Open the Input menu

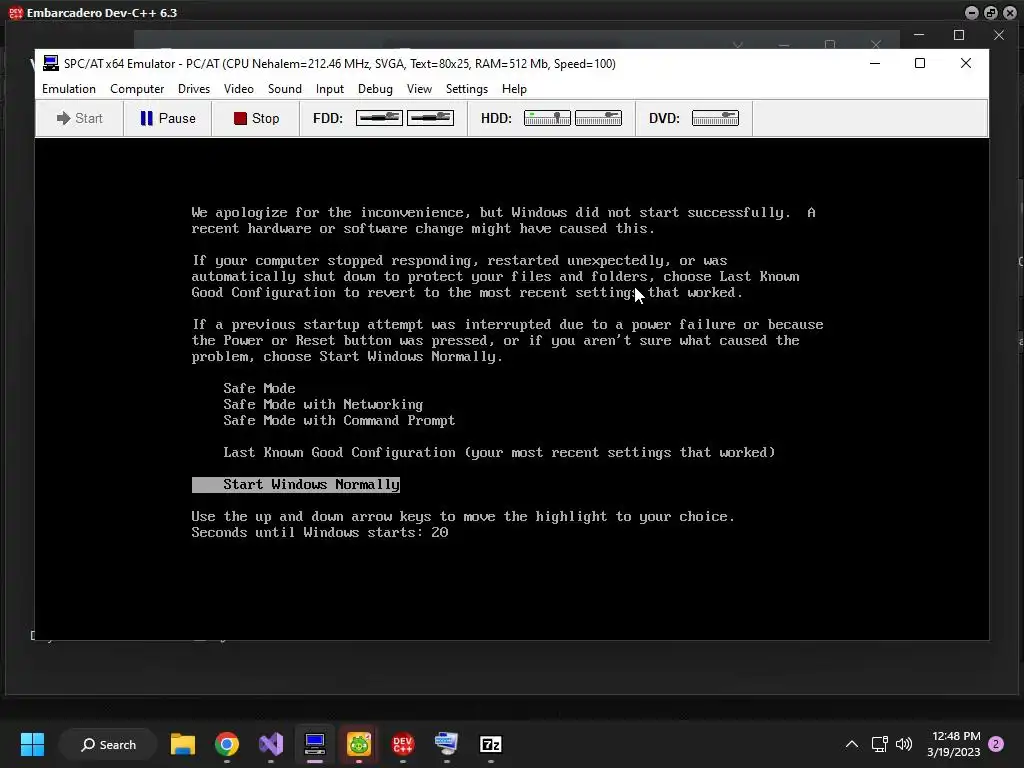[330, 89]
